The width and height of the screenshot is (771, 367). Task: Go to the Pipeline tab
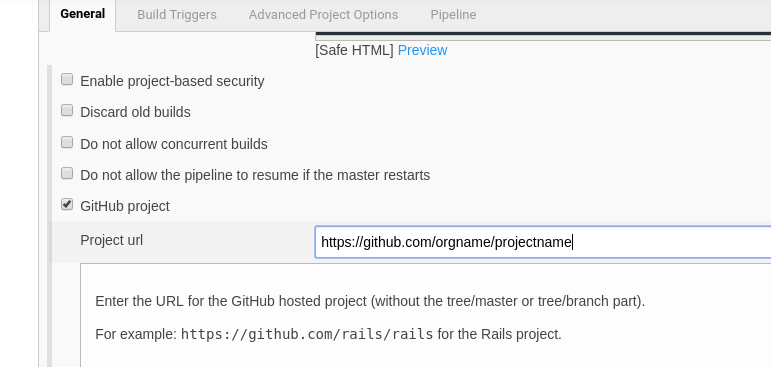[x=453, y=15]
